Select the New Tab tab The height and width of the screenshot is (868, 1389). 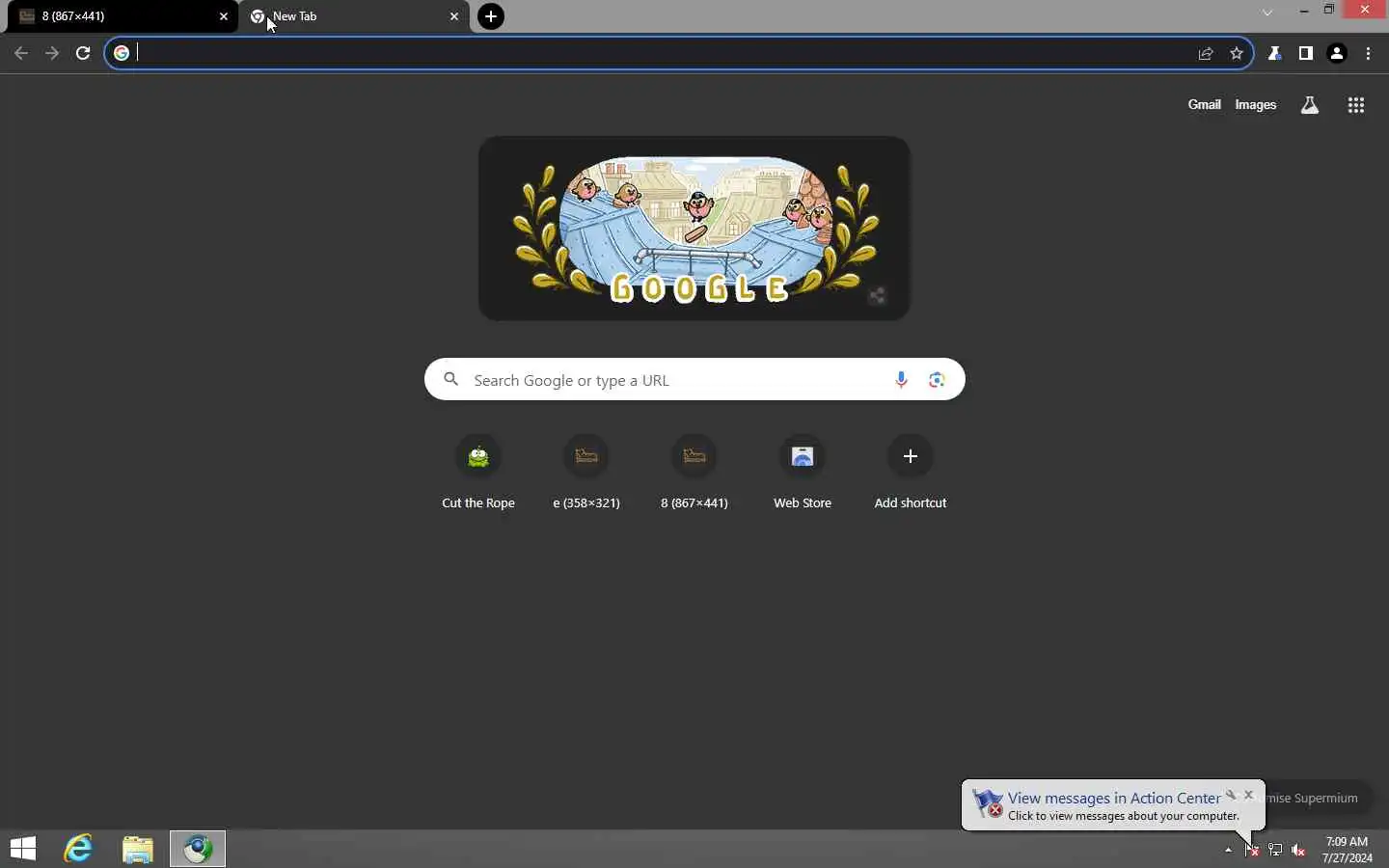[x=354, y=16]
